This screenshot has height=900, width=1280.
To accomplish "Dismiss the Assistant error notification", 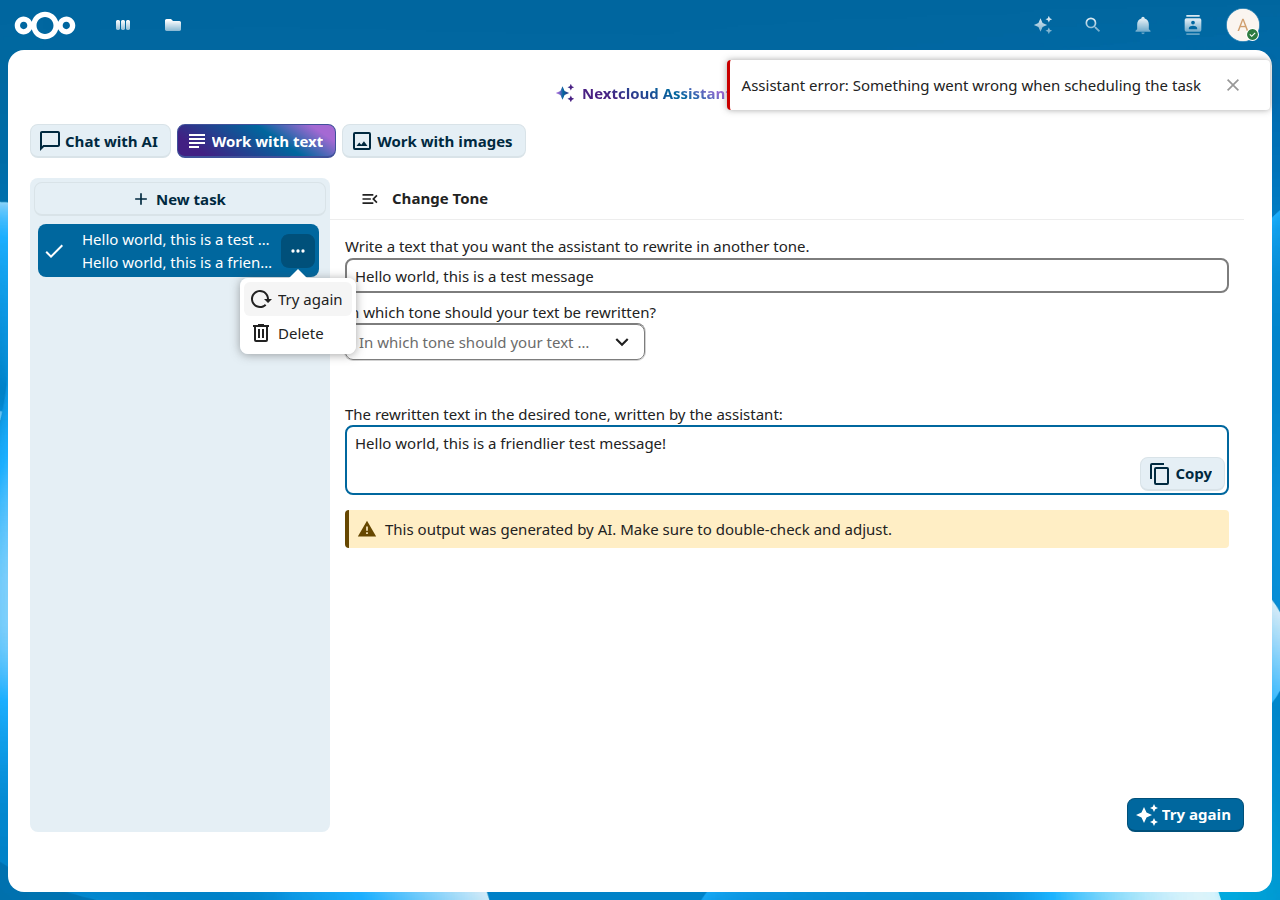I will point(1233,86).
